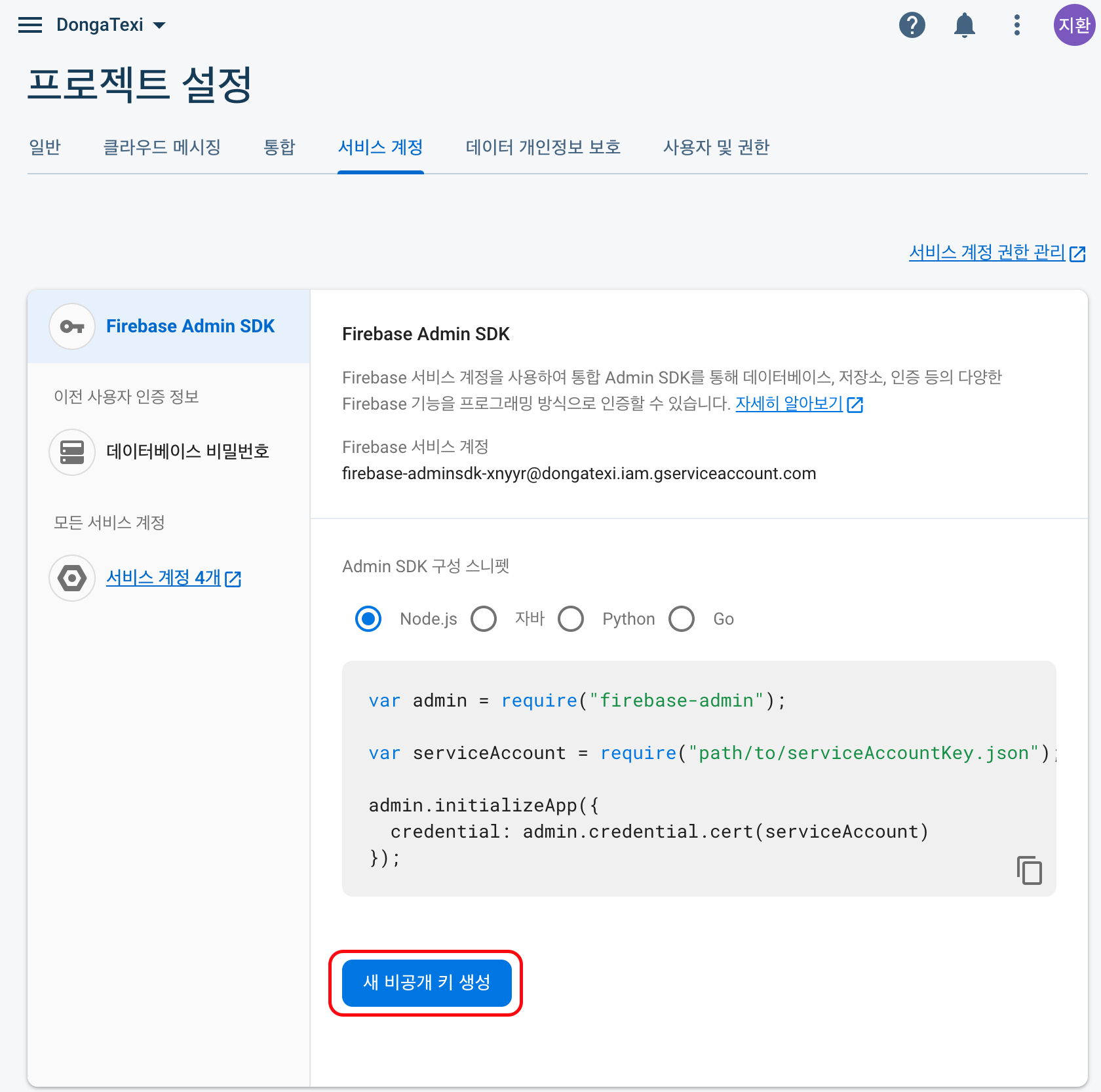
Task: Open the 서비스 계정 권한 관리 link
Action: pyautogui.click(x=997, y=252)
